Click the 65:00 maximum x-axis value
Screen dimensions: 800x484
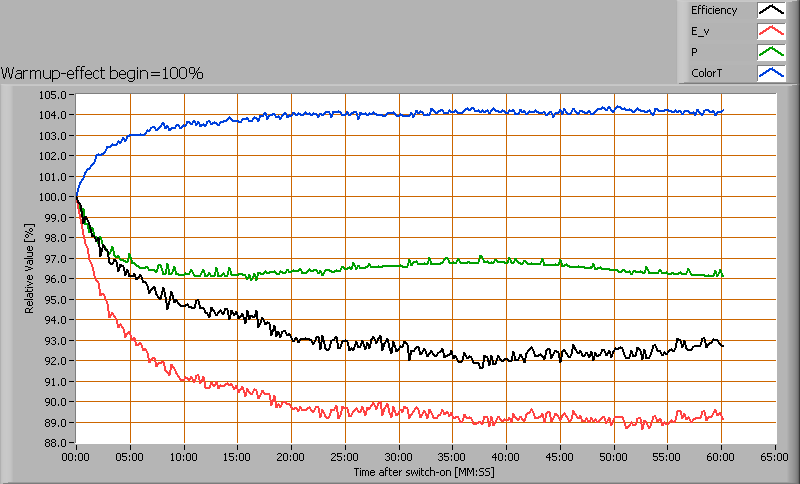[x=774, y=455]
